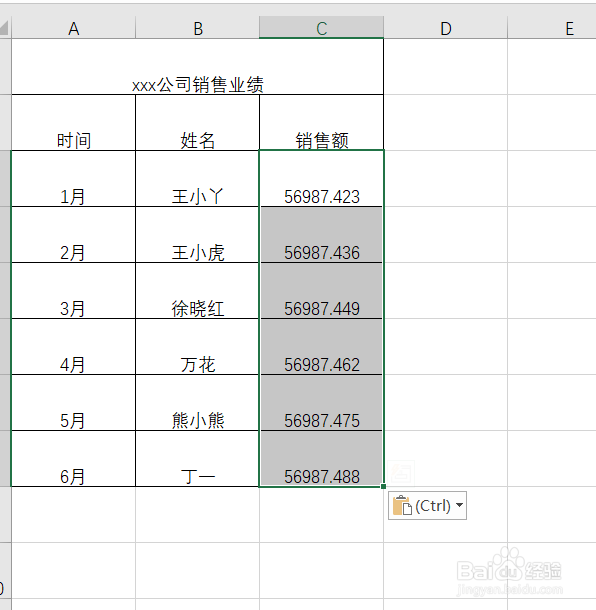Screen dimensions: 596x610
Task: Select the 4月 cell
Action: [74, 347]
